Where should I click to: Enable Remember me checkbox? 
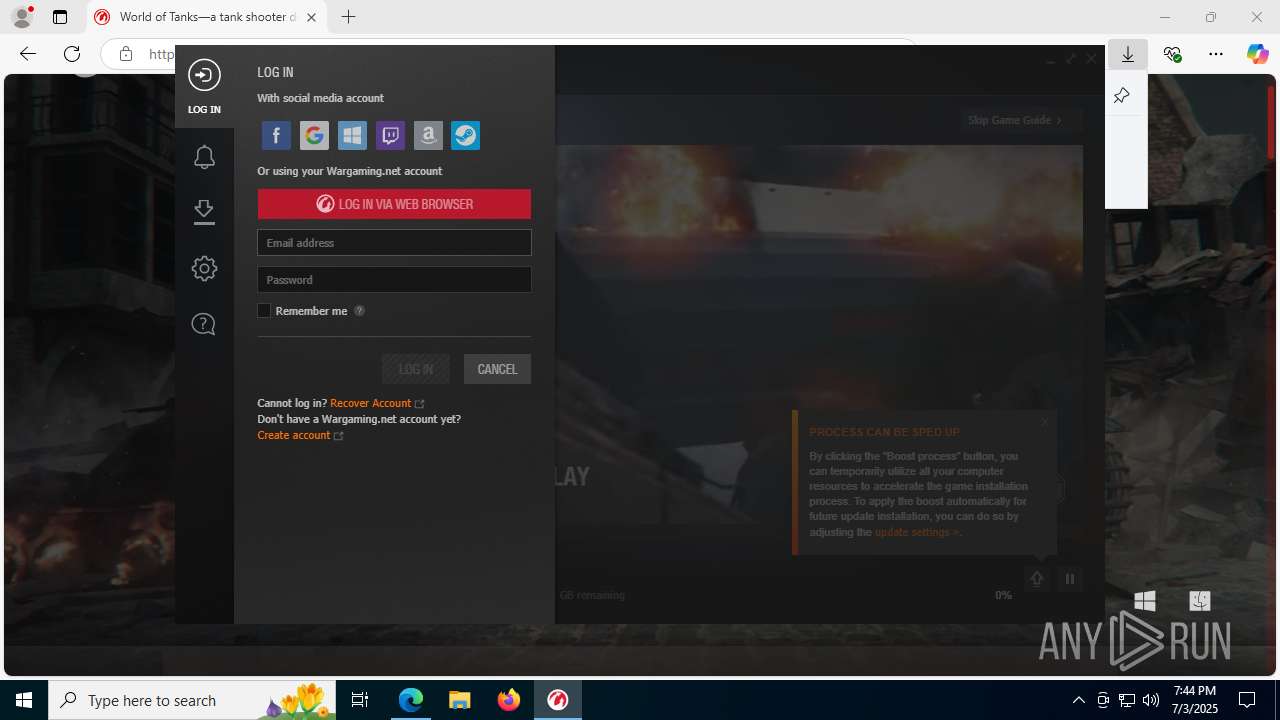tap(264, 311)
